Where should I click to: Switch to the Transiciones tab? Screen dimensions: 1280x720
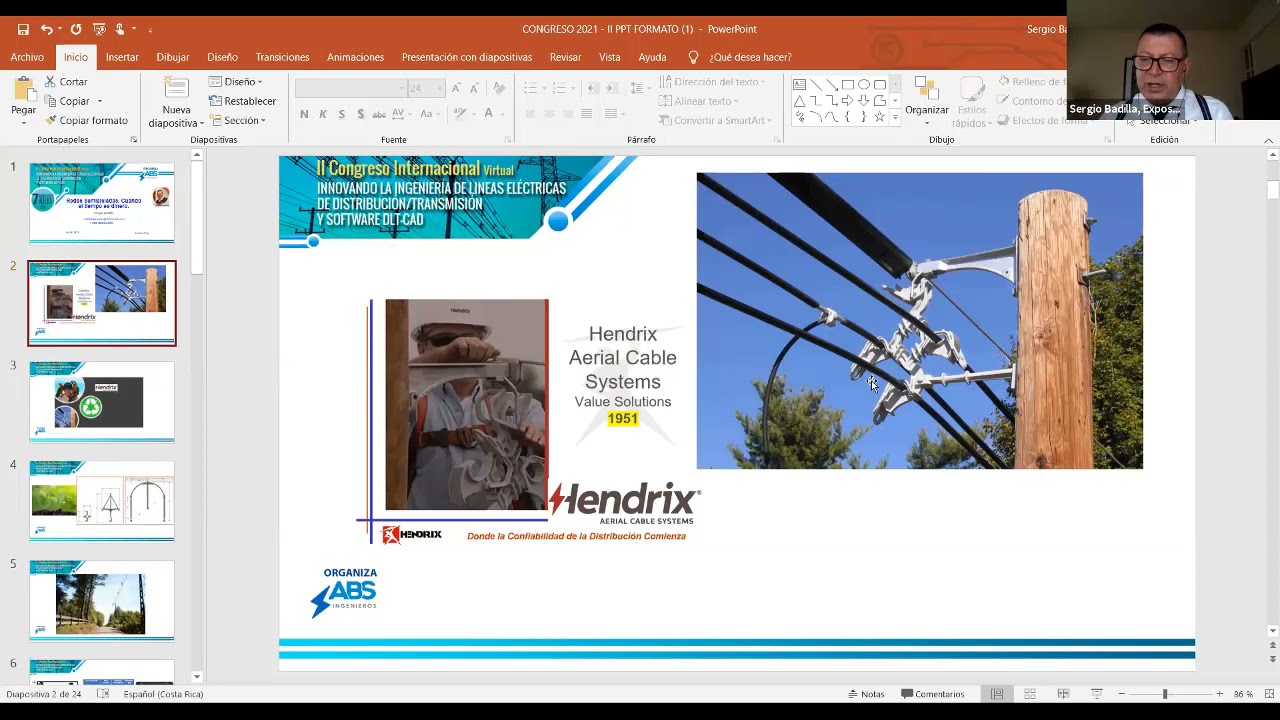[282, 57]
